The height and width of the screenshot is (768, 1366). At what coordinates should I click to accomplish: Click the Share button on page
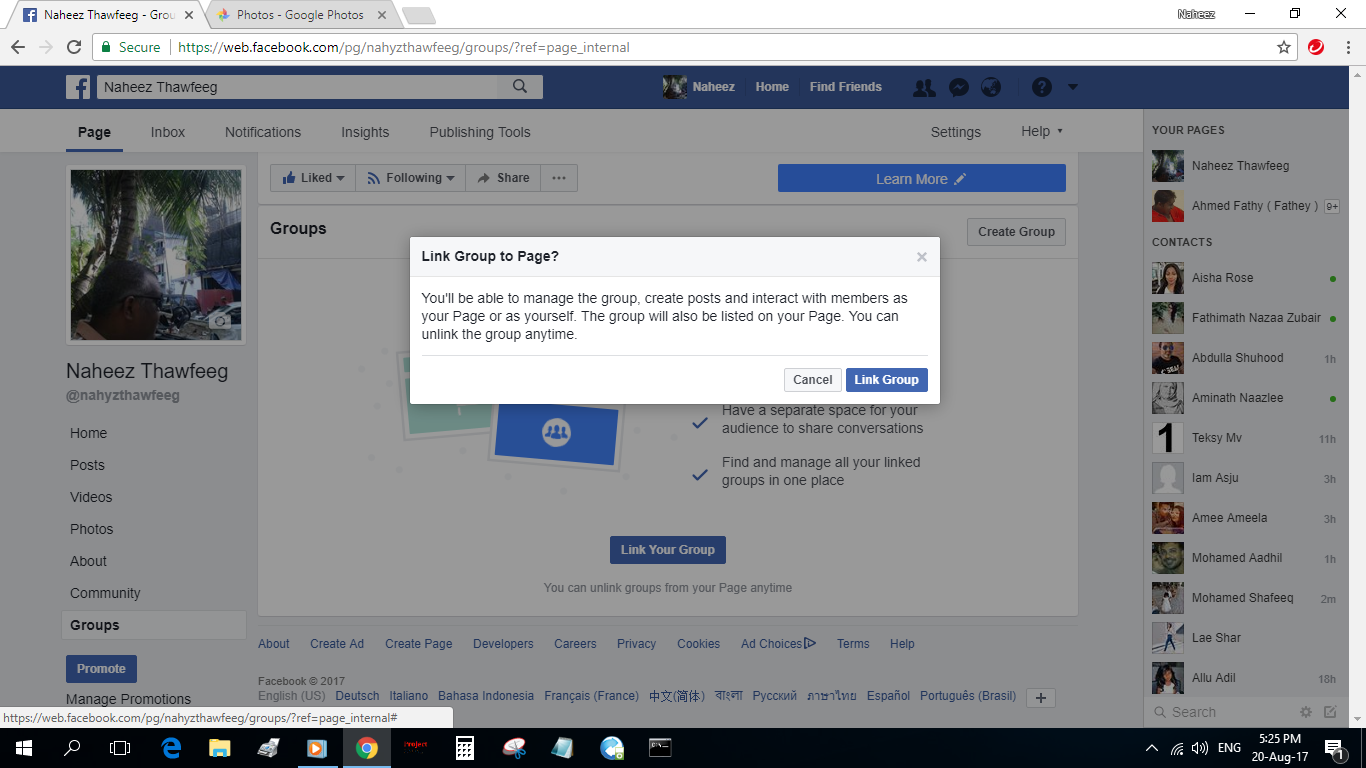coord(503,178)
